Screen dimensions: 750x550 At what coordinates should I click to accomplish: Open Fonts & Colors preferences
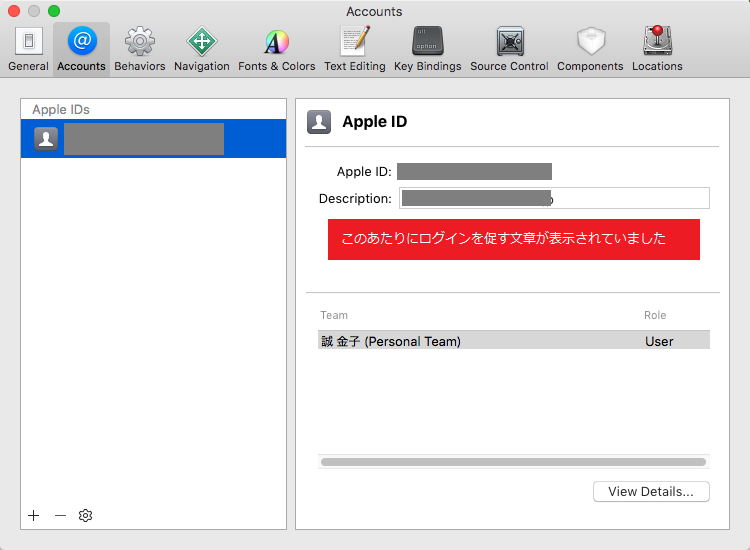[x=276, y=49]
